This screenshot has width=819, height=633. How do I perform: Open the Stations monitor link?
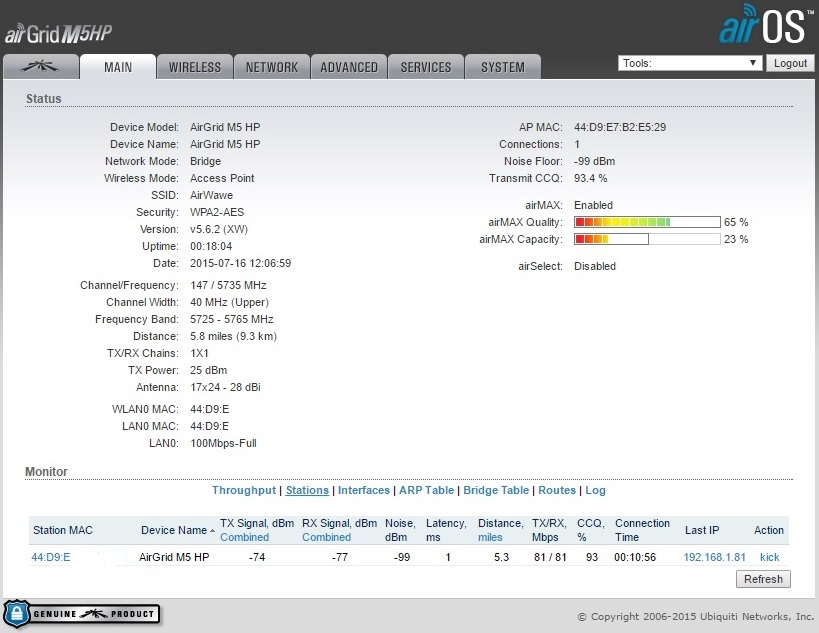click(x=307, y=490)
